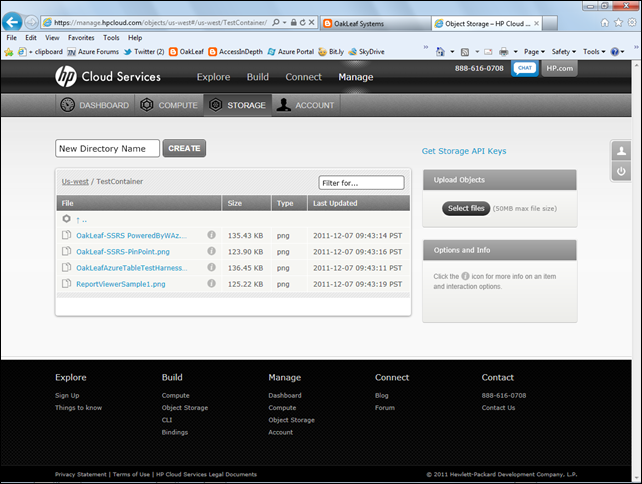The width and height of the screenshot is (642, 484).
Task: Click the Privacy Statement footer link
Action: (x=81, y=474)
